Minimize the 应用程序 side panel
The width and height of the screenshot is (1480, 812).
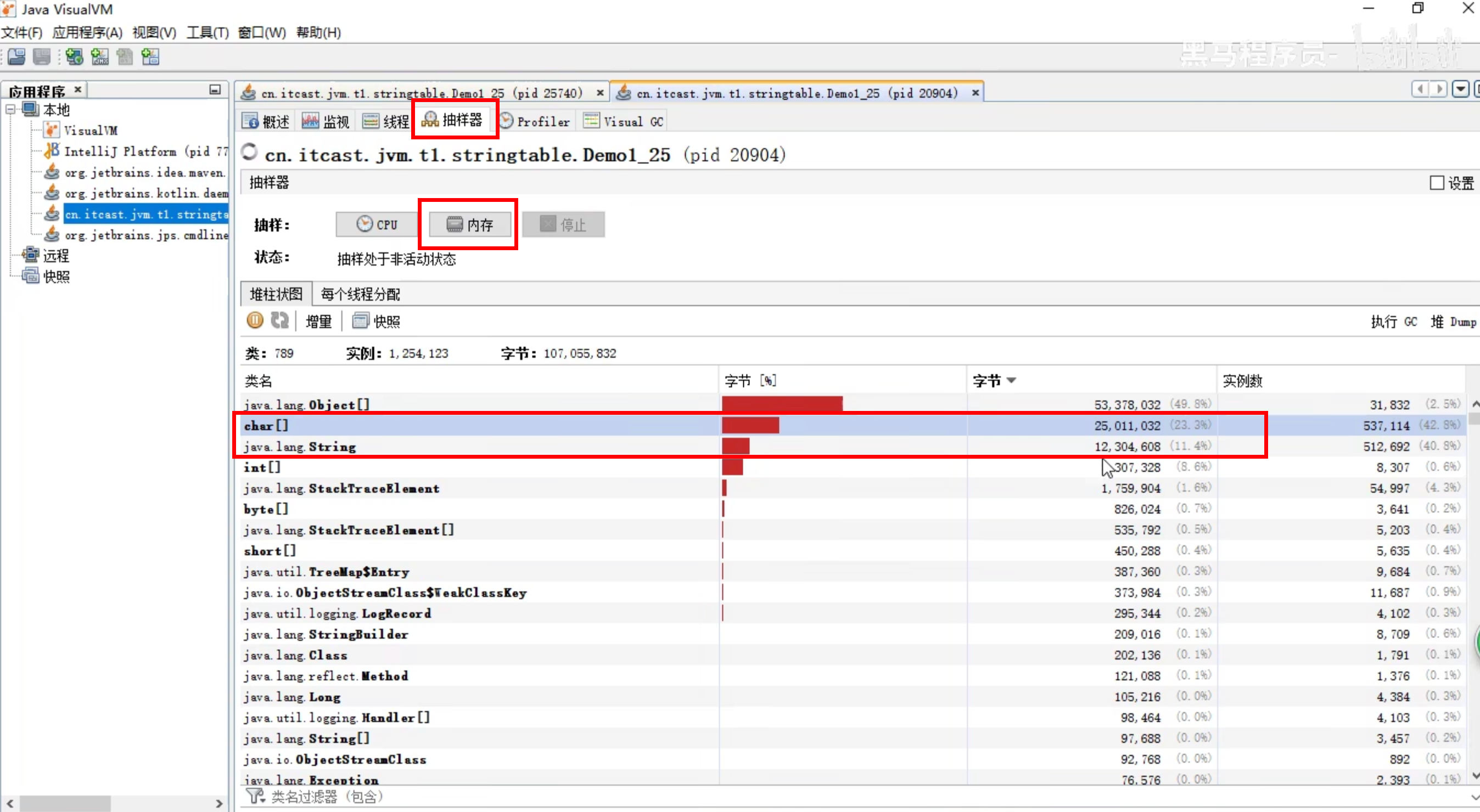[215, 89]
